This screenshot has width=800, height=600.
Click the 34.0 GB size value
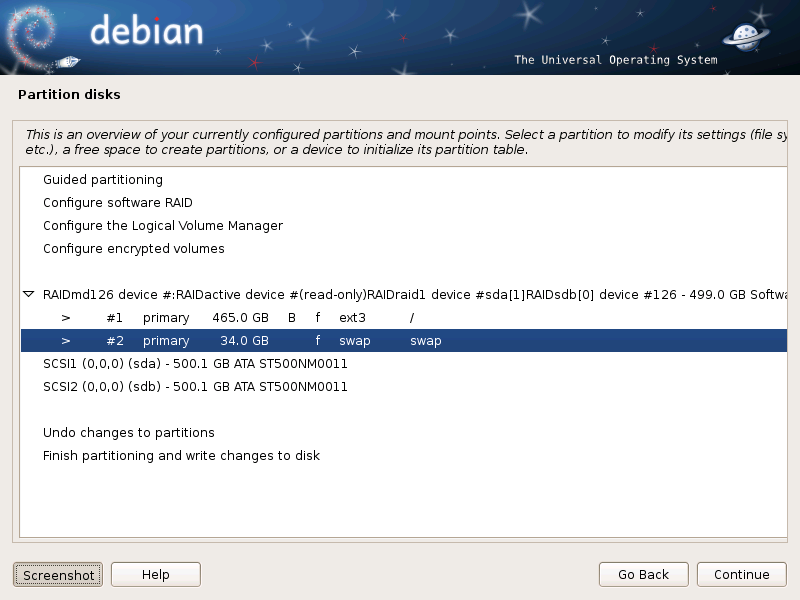coord(244,340)
